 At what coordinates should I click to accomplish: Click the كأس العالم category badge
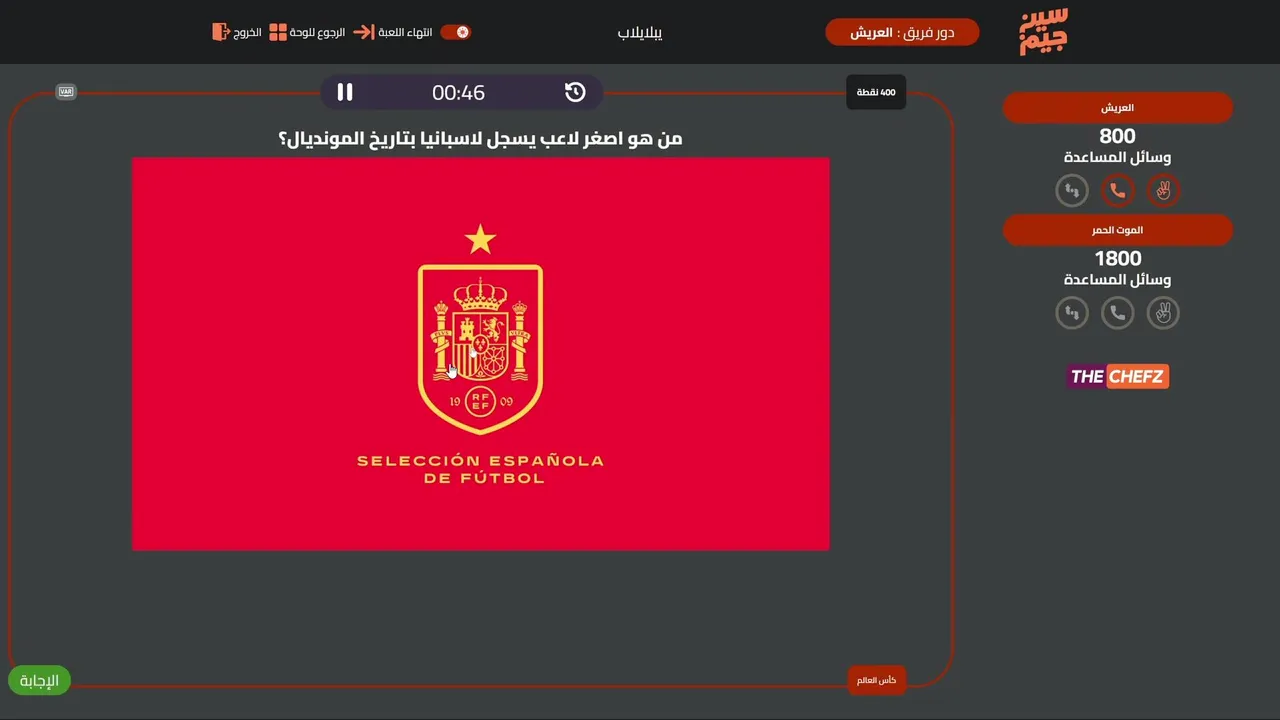[x=876, y=680]
